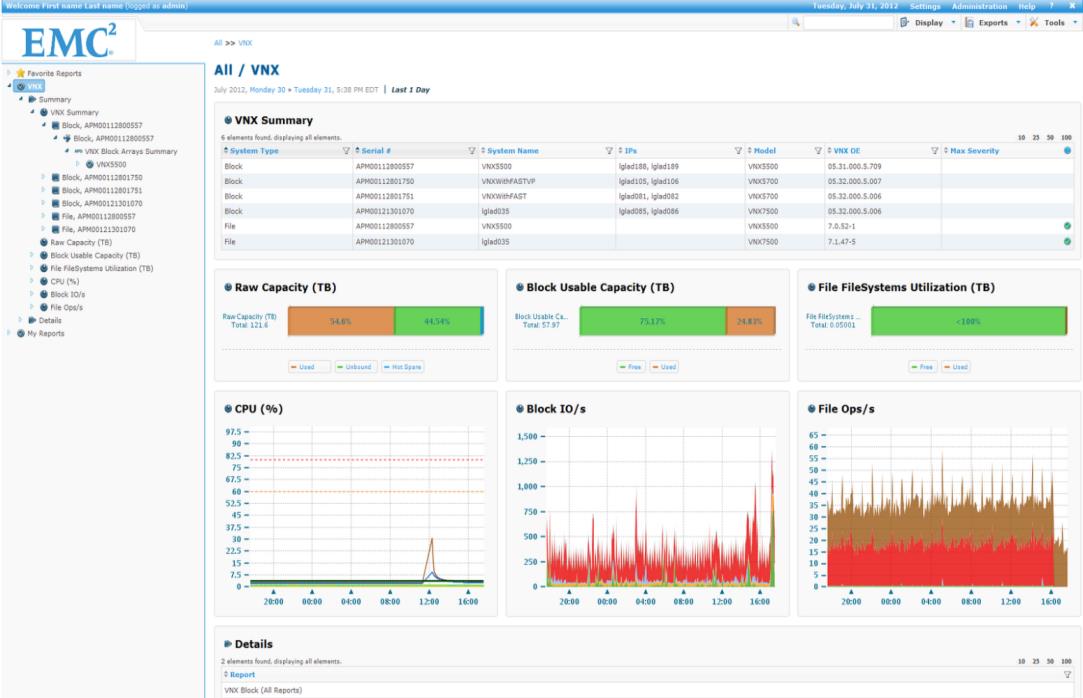Screen dimensions: 1083x698
Task: Expand the Block Usable Capacity (TB) tree arrow
Action: tap(32, 255)
